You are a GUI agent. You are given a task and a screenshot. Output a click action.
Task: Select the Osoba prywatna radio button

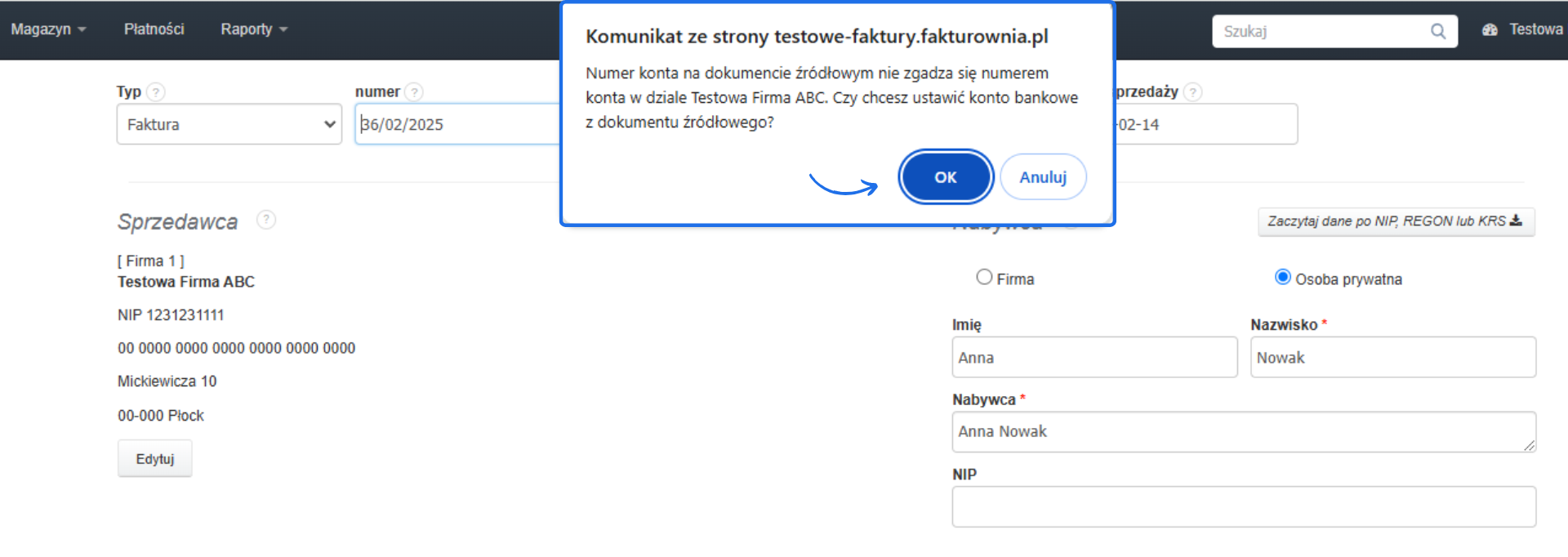pos(1282,277)
